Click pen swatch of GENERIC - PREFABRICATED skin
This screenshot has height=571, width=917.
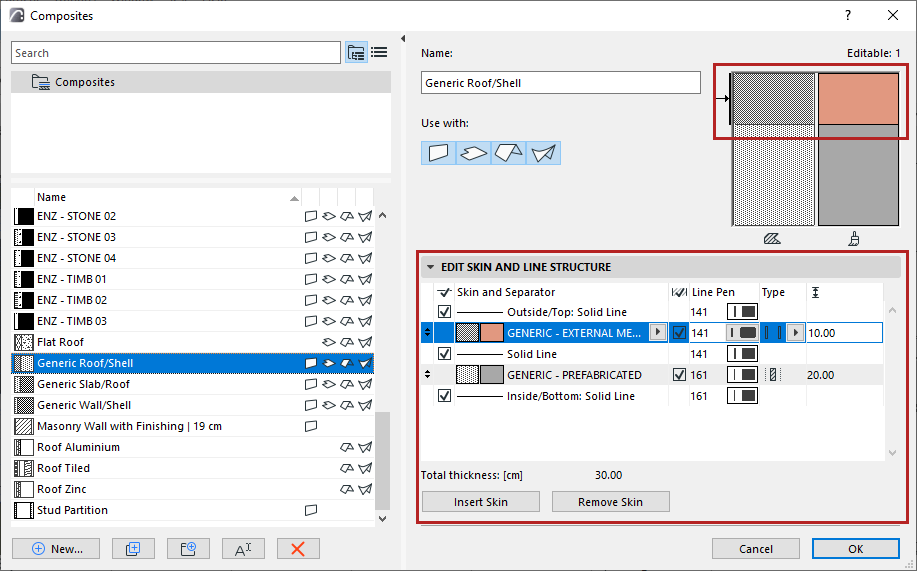pyautogui.click(x=742, y=375)
